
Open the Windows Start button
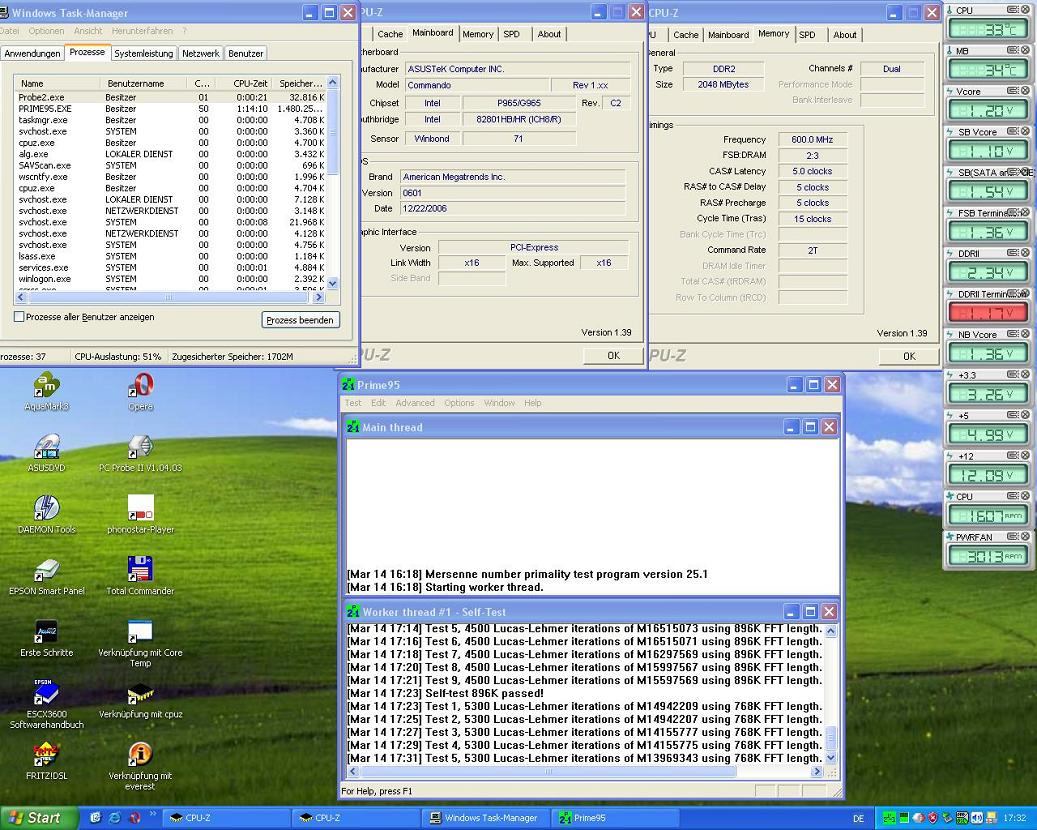40,818
